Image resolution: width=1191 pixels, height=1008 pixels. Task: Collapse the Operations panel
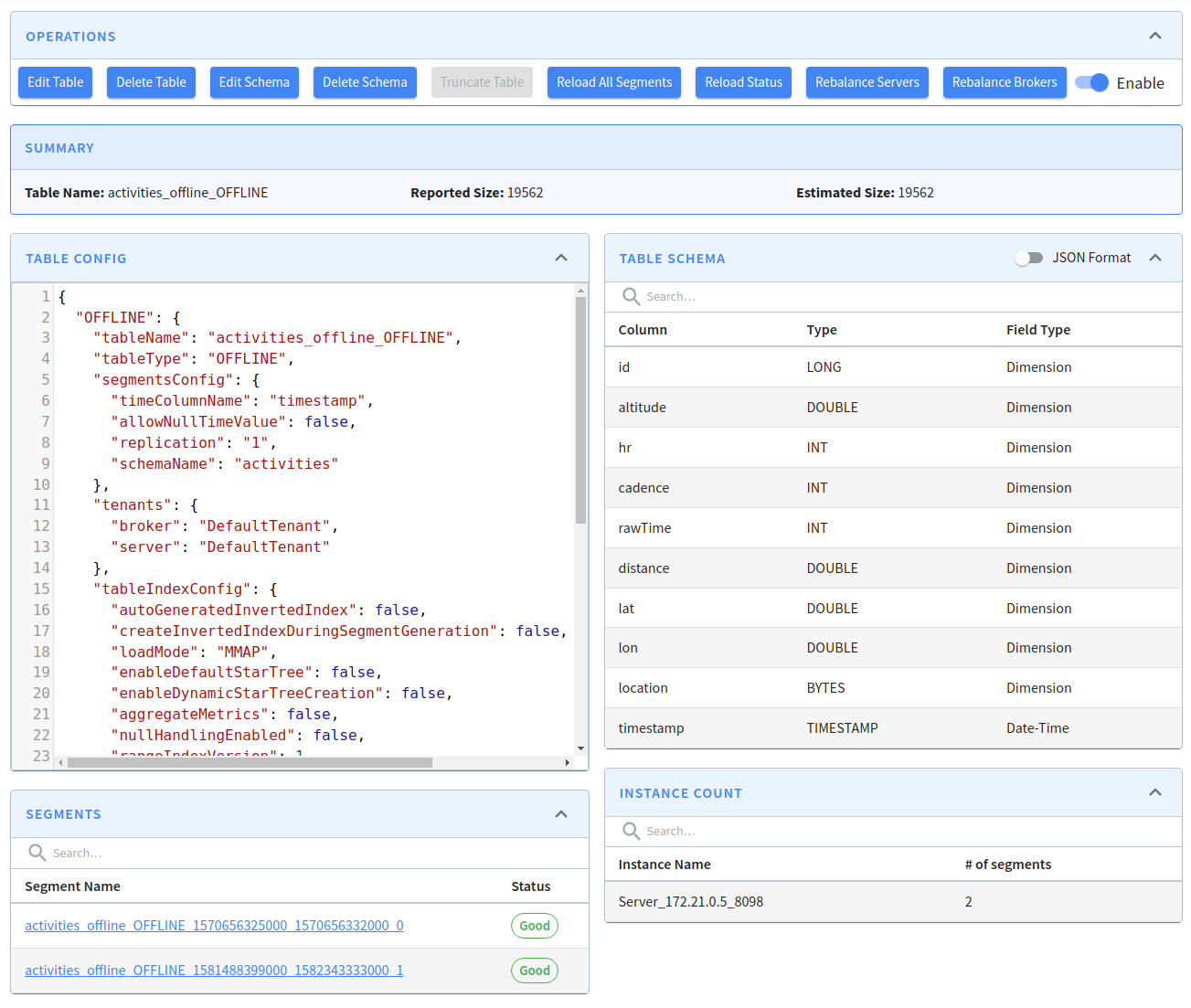[x=1154, y=35]
